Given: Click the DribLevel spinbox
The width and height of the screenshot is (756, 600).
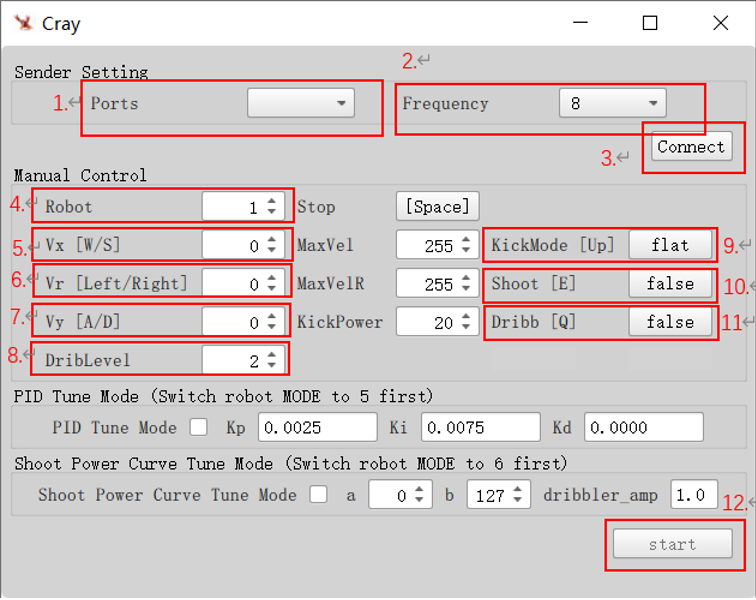Looking at the screenshot, I should point(237,360).
